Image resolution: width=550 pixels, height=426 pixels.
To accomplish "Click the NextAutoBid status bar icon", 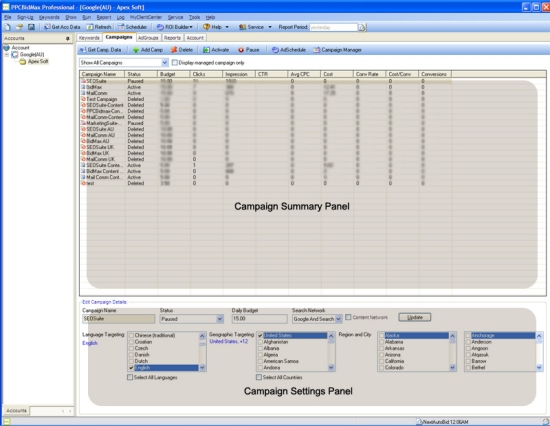I will (x=420, y=422).
